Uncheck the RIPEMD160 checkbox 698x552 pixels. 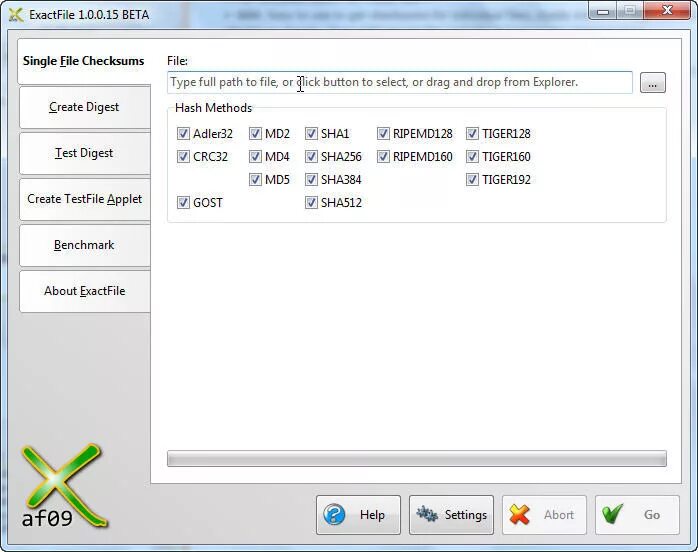(x=383, y=157)
